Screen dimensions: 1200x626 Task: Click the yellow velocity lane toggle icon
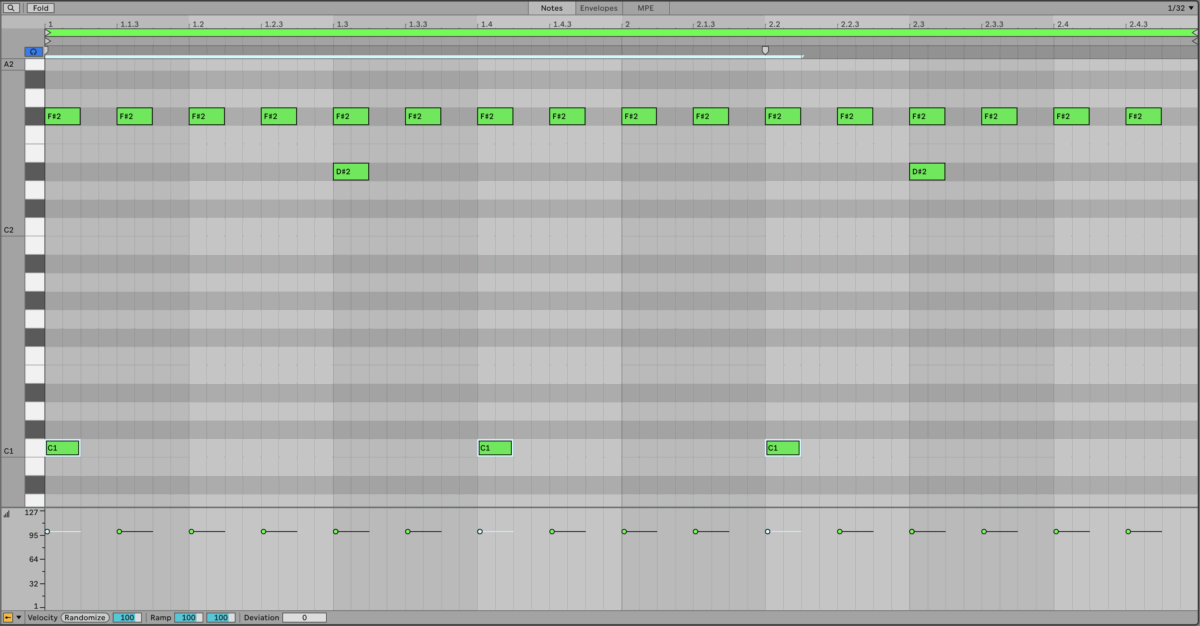8,618
